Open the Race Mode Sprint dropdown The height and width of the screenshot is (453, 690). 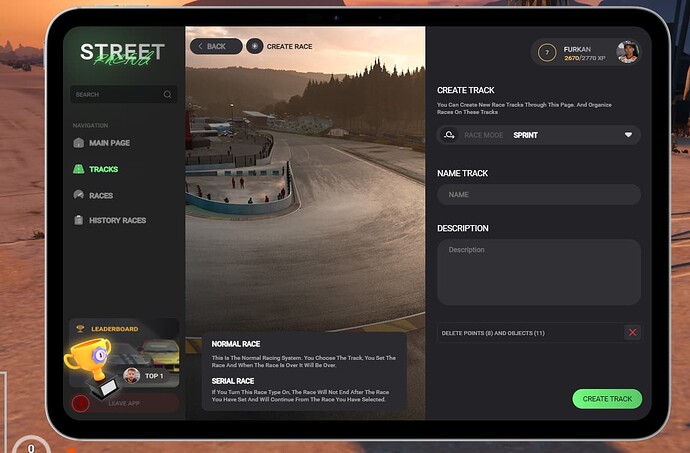point(539,135)
